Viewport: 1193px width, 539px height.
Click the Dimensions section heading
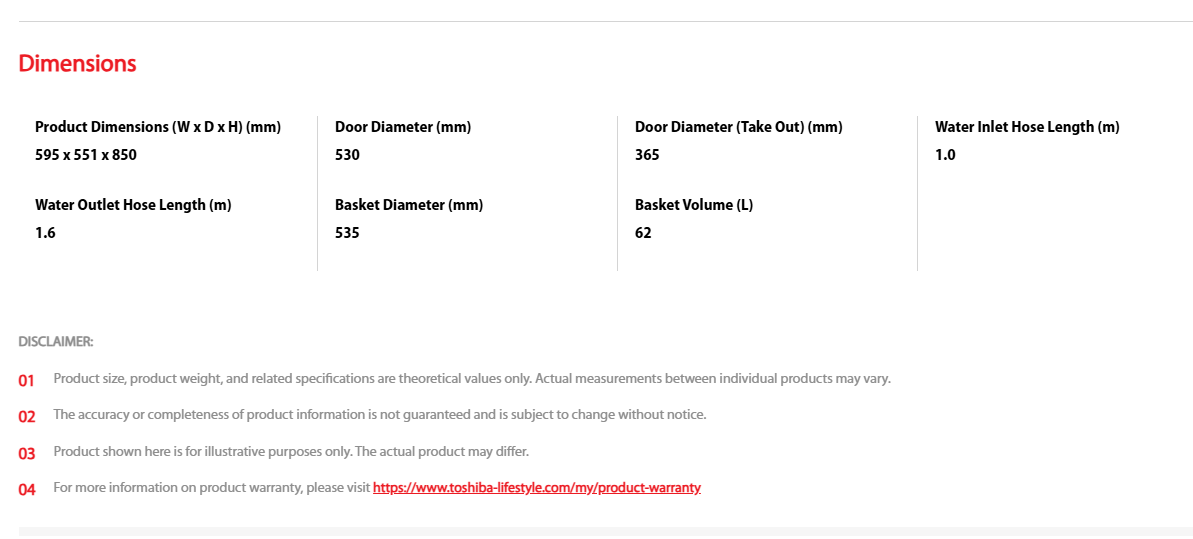pyautogui.click(x=78, y=64)
